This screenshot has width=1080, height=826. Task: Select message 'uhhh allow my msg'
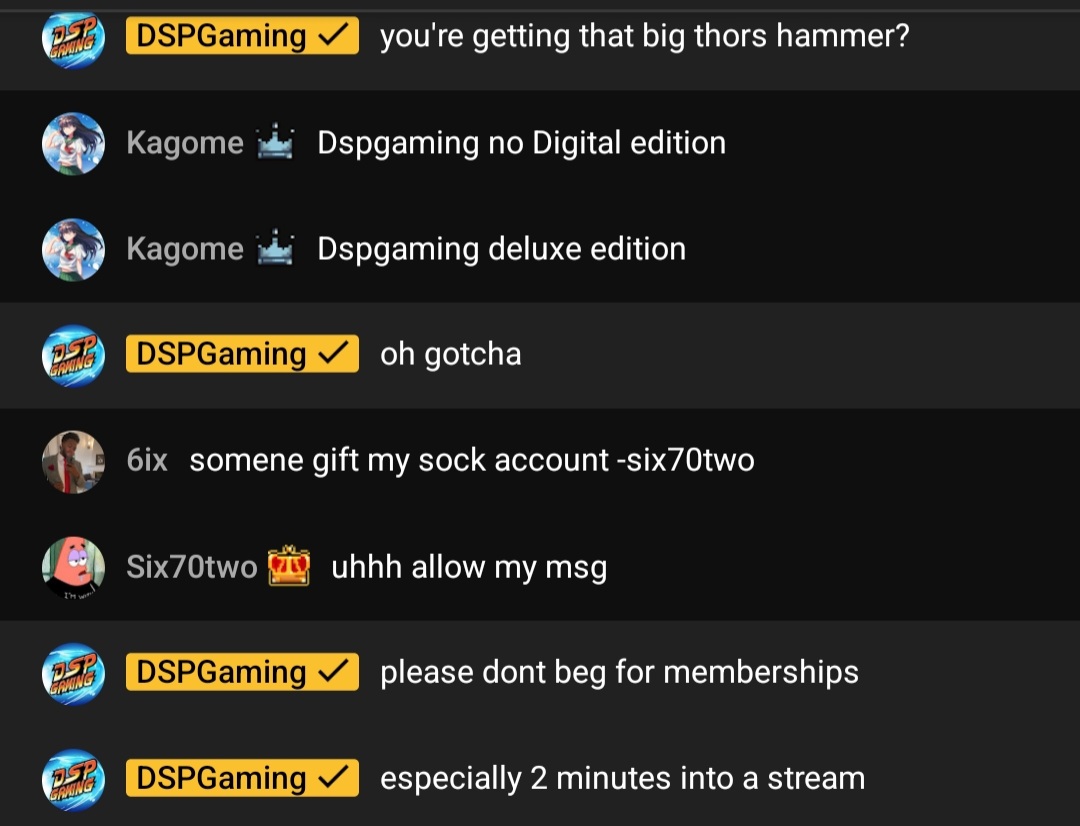[x=469, y=568]
